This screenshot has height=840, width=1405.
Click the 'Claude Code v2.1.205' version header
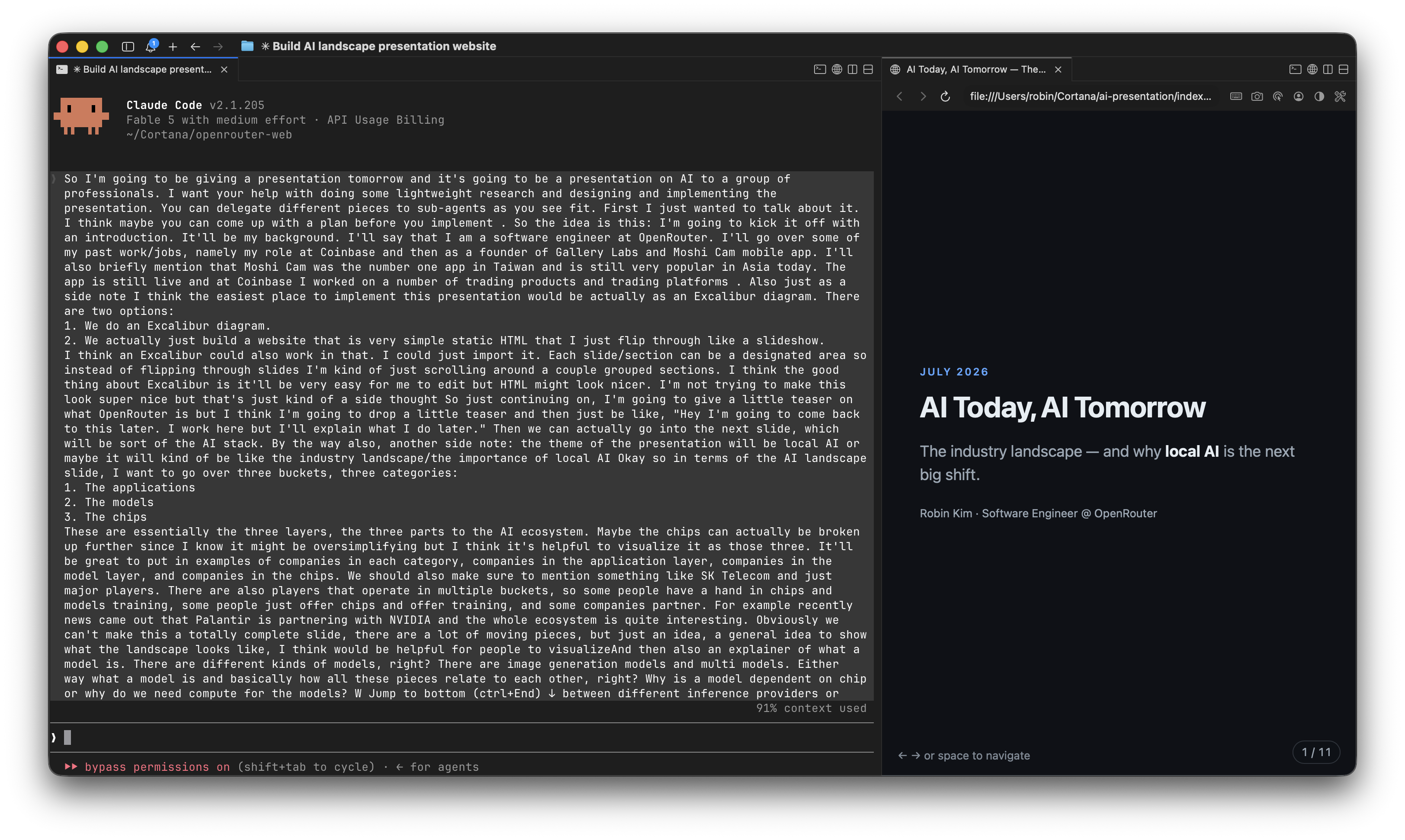tap(195, 105)
